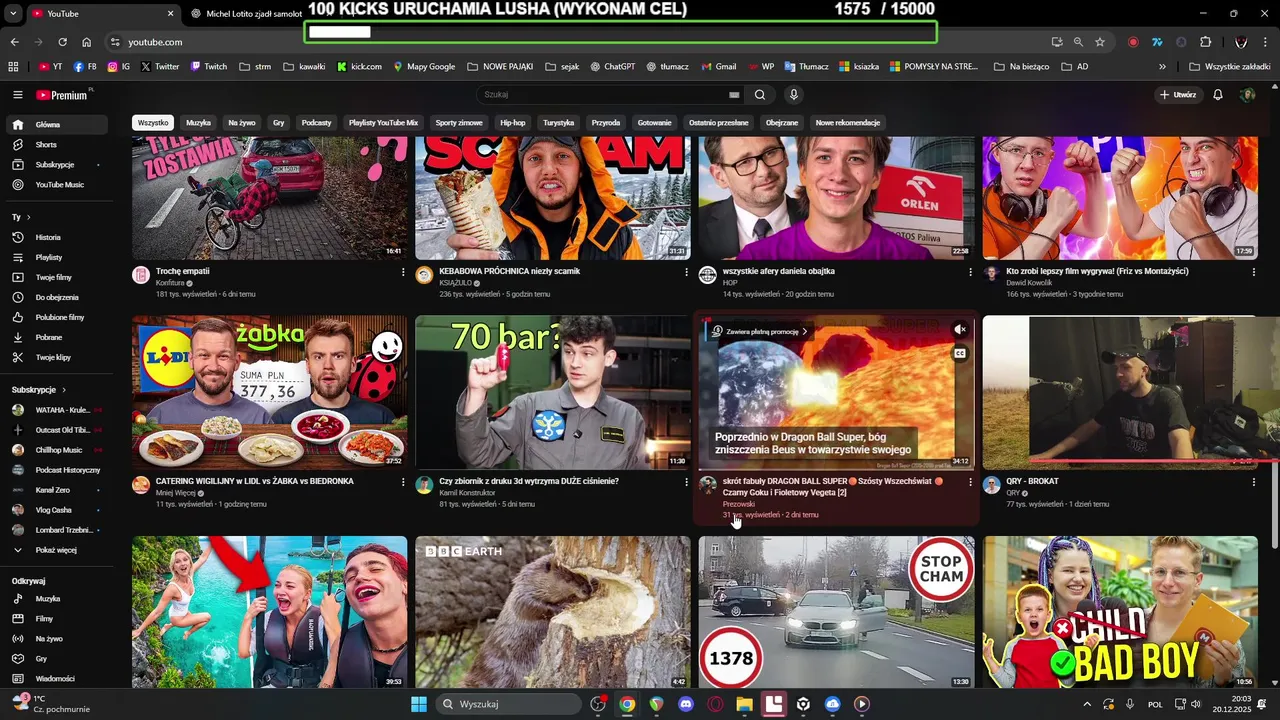Select the Muzyka filter chip
The image size is (1280, 720).
pos(198,123)
